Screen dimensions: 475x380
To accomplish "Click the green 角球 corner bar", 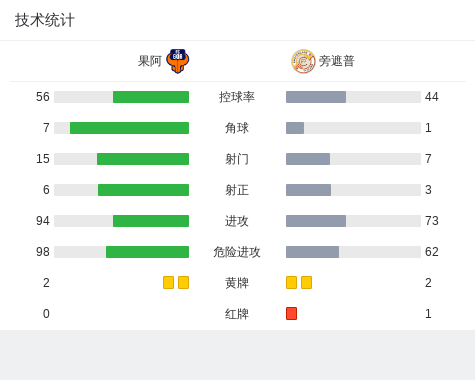I will pos(129,128).
